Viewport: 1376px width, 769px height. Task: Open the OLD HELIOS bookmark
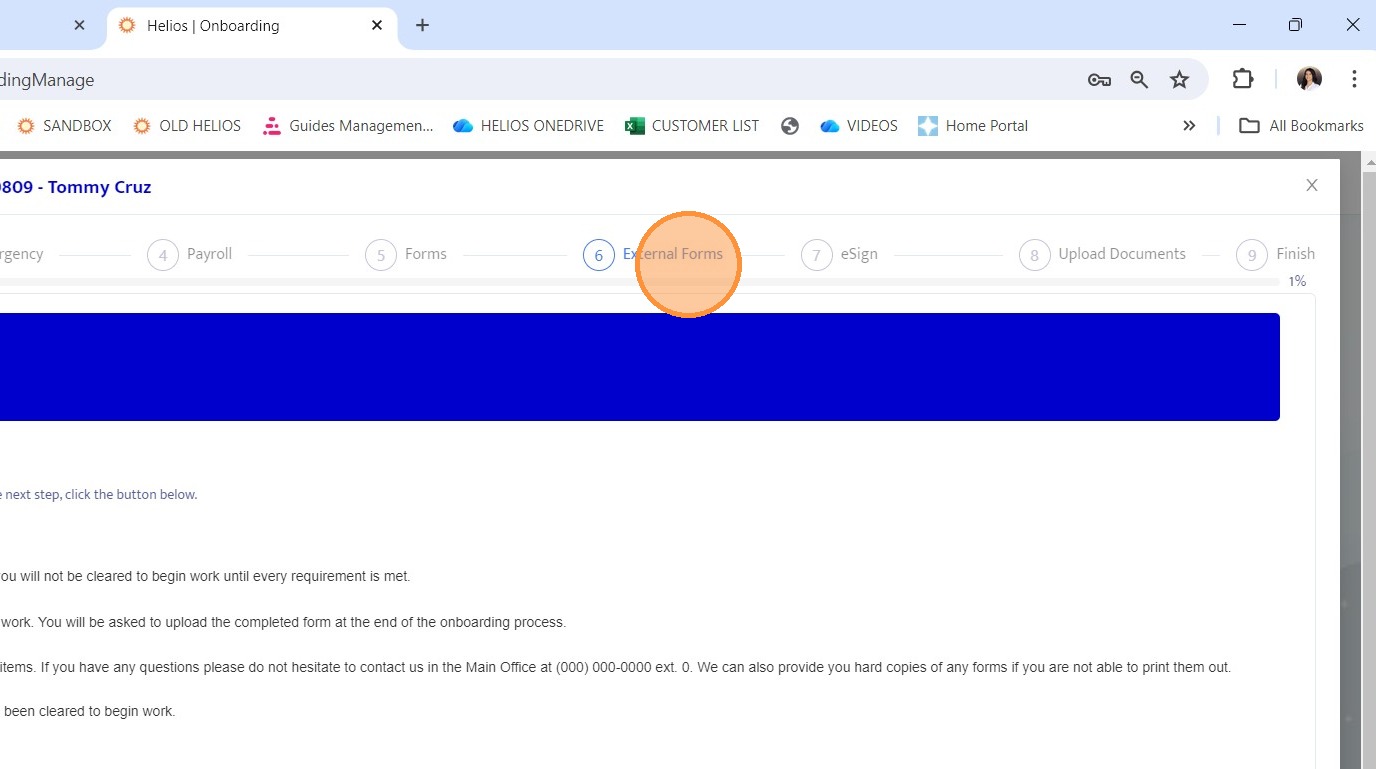(x=187, y=126)
